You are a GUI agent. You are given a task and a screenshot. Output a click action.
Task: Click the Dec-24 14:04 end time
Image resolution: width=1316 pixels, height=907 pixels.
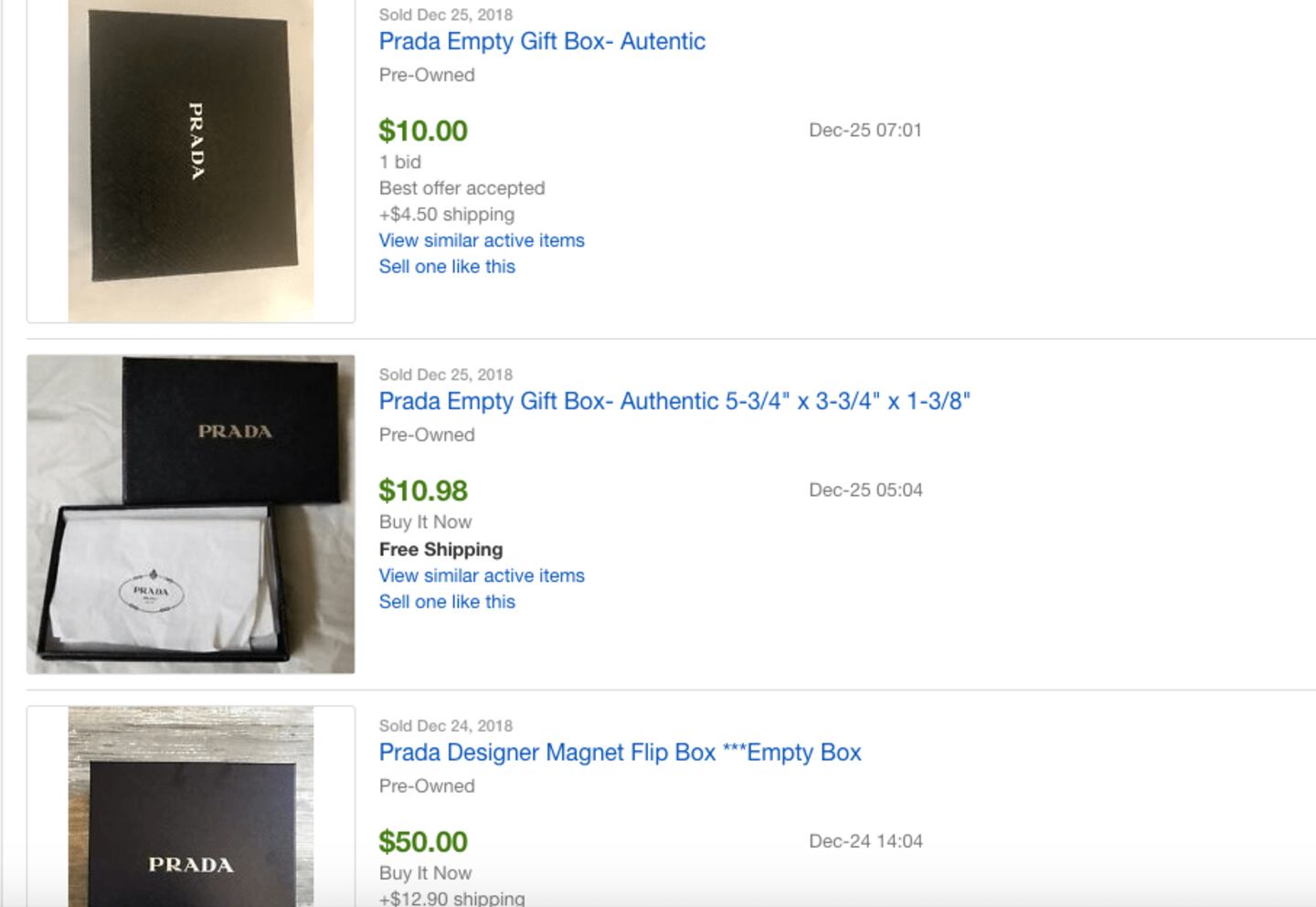tap(865, 840)
